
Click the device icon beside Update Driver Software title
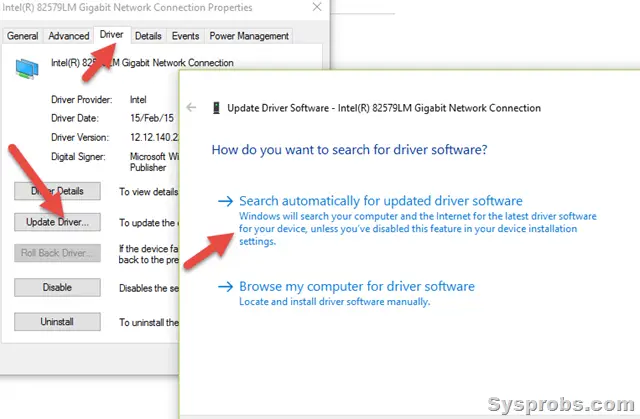pyautogui.click(x=216, y=108)
